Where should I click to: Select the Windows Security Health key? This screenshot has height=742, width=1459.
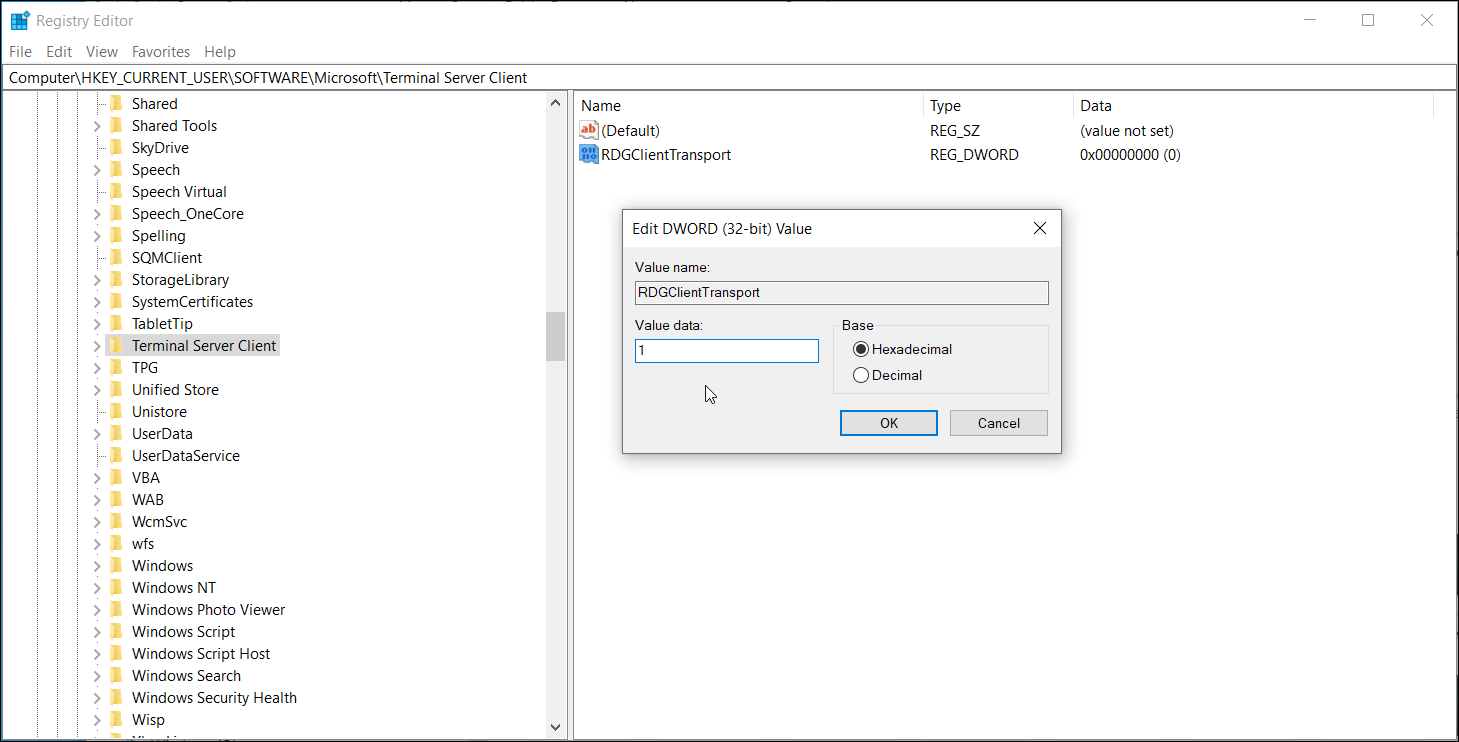214,697
